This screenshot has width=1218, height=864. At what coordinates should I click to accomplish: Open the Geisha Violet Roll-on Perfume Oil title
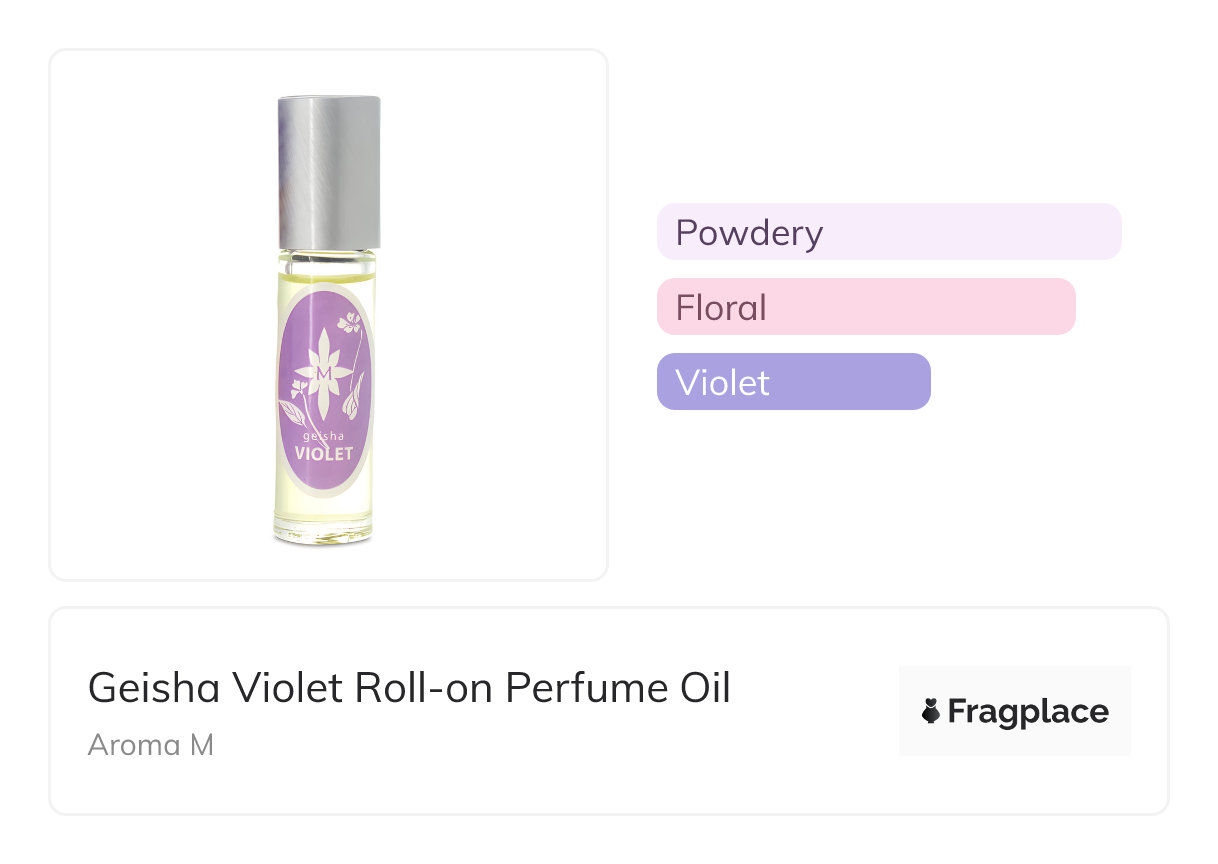pyautogui.click(x=409, y=688)
